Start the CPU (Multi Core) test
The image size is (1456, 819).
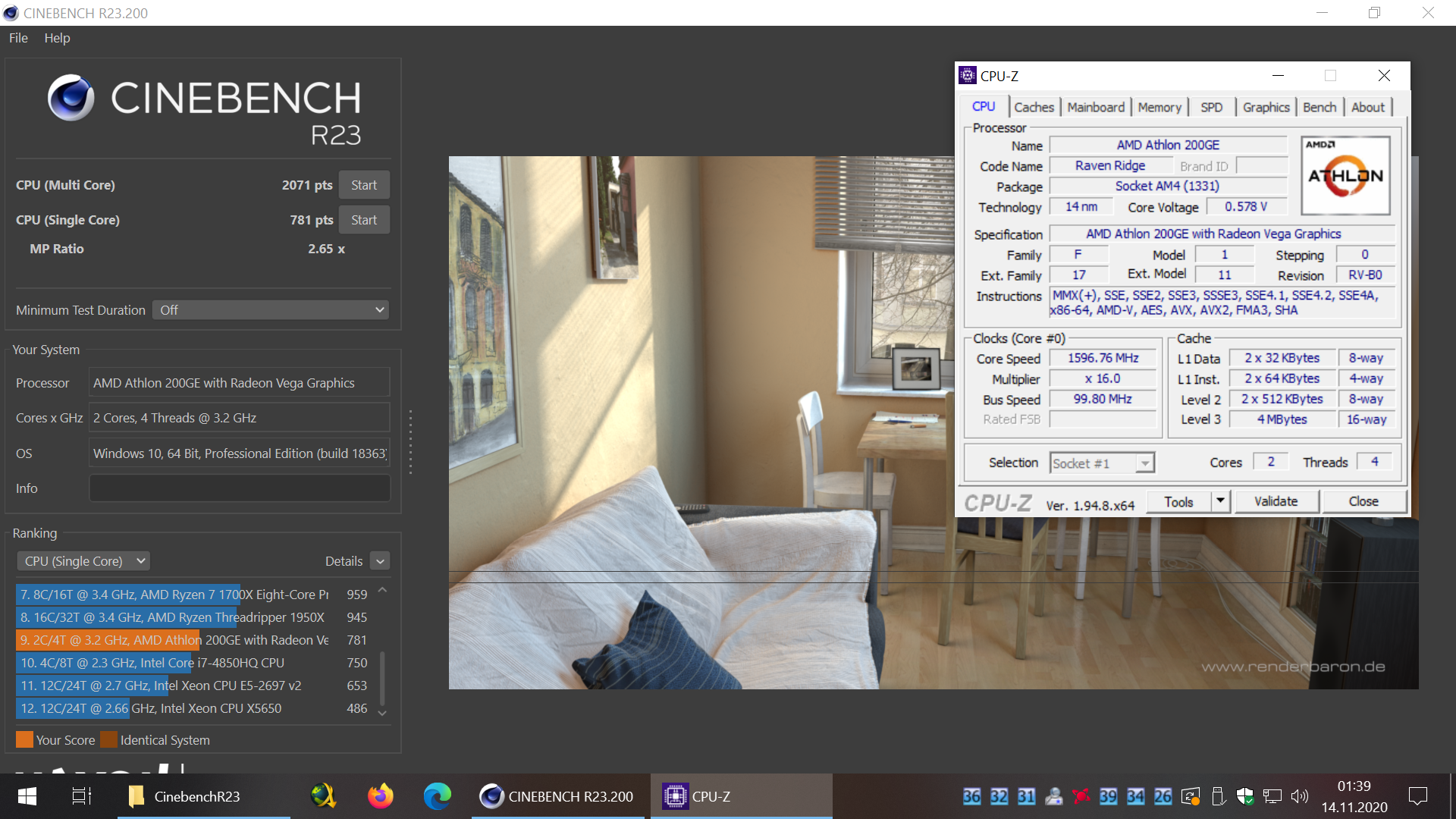pos(364,185)
